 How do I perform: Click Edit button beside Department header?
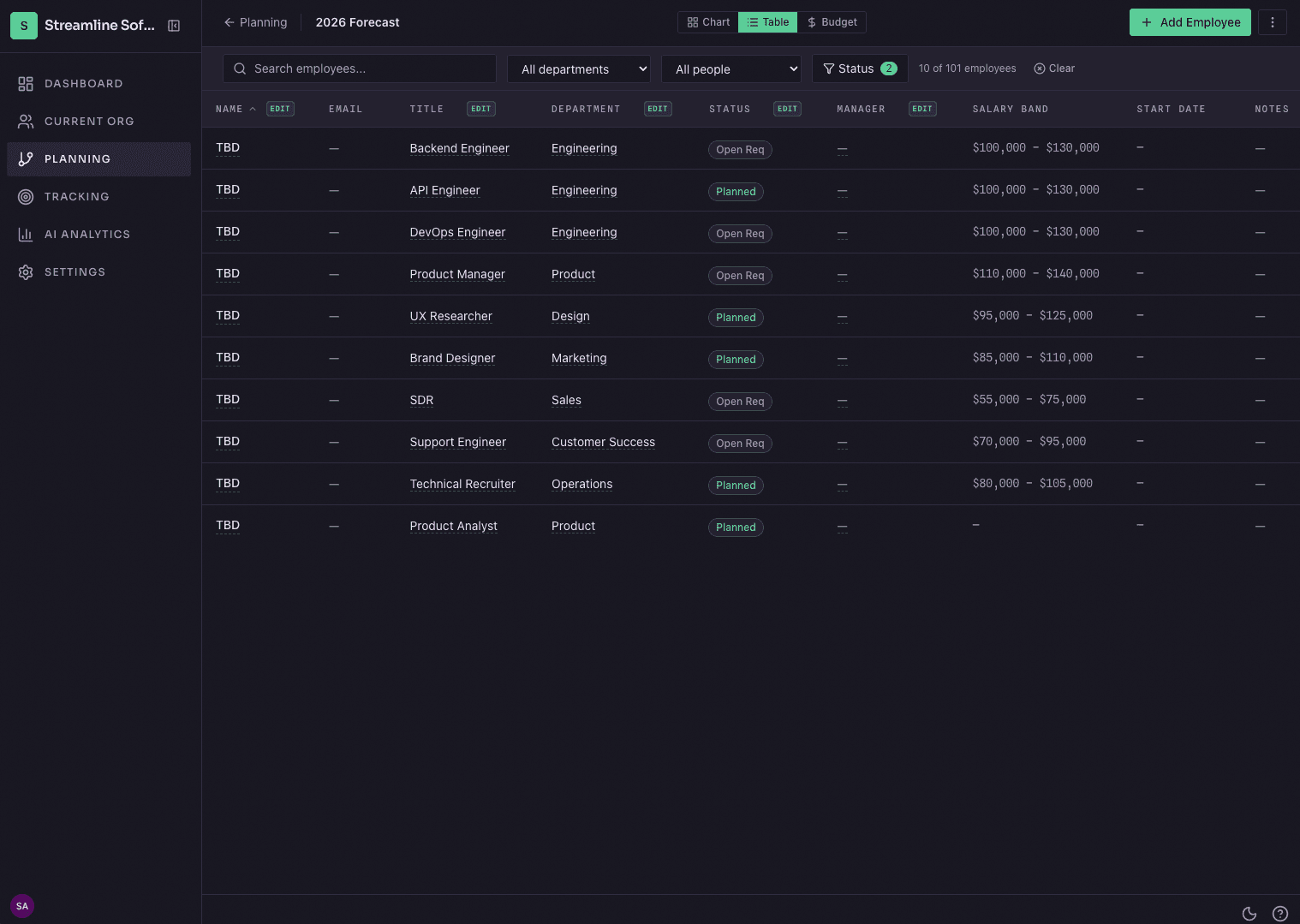[658, 109]
